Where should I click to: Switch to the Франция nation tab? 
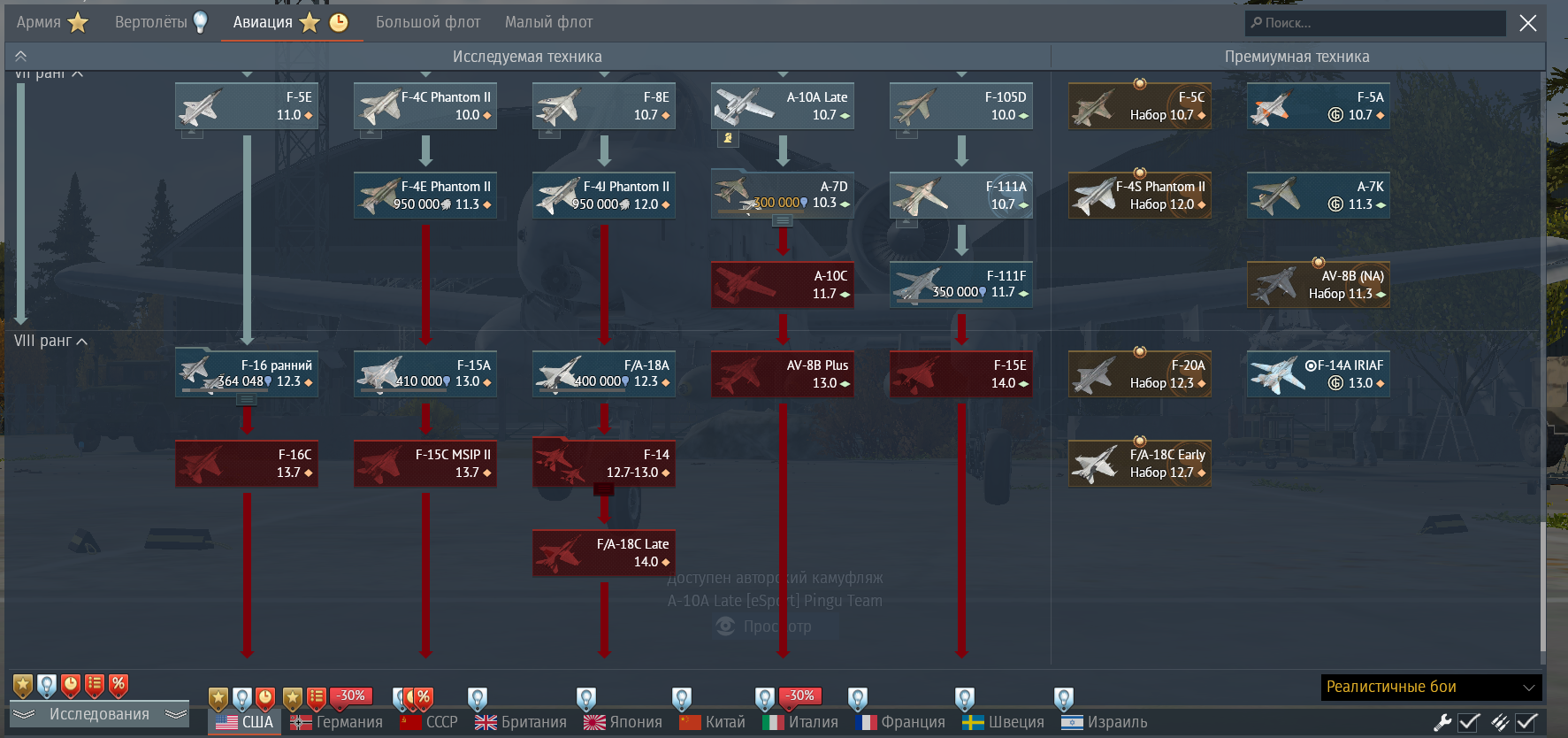click(900, 722)
